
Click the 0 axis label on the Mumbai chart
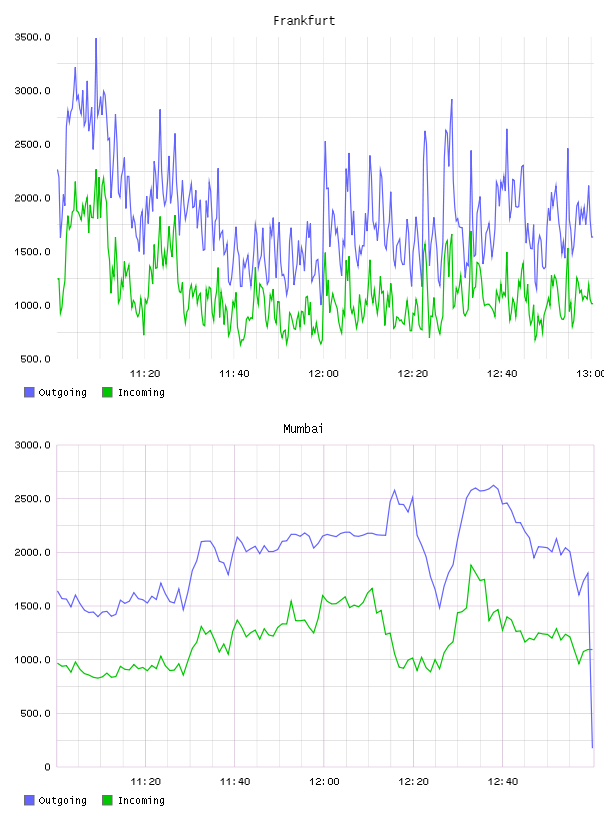click(x=47, y=767)
